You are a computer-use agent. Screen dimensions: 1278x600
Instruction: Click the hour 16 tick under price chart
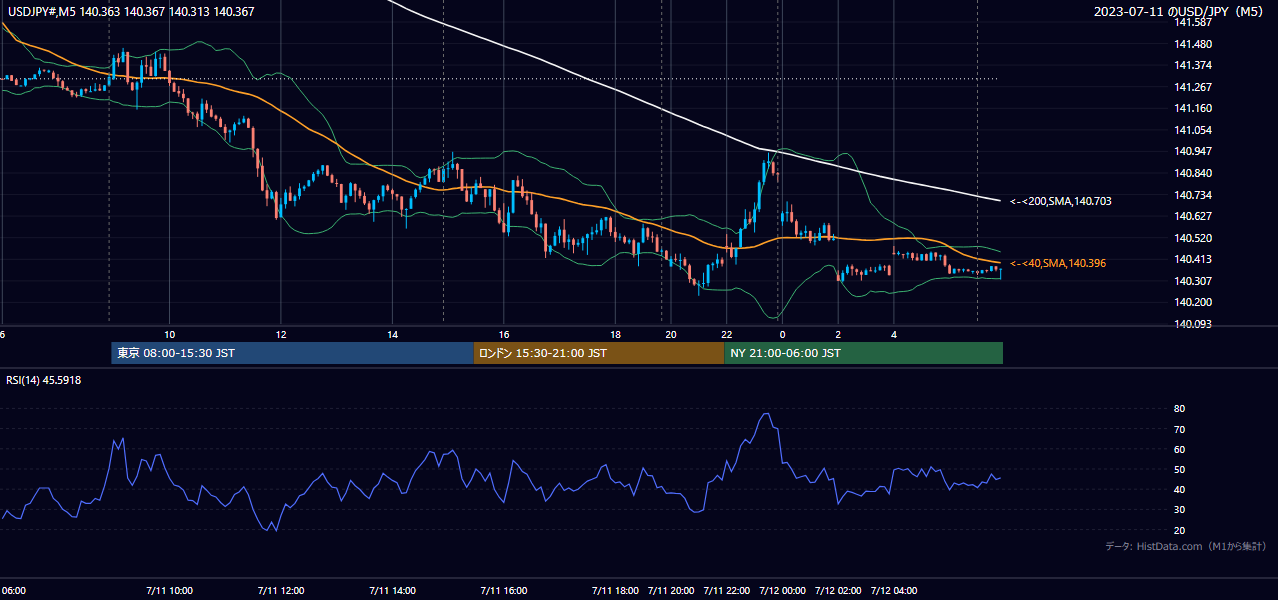click(x=504, y=334)
